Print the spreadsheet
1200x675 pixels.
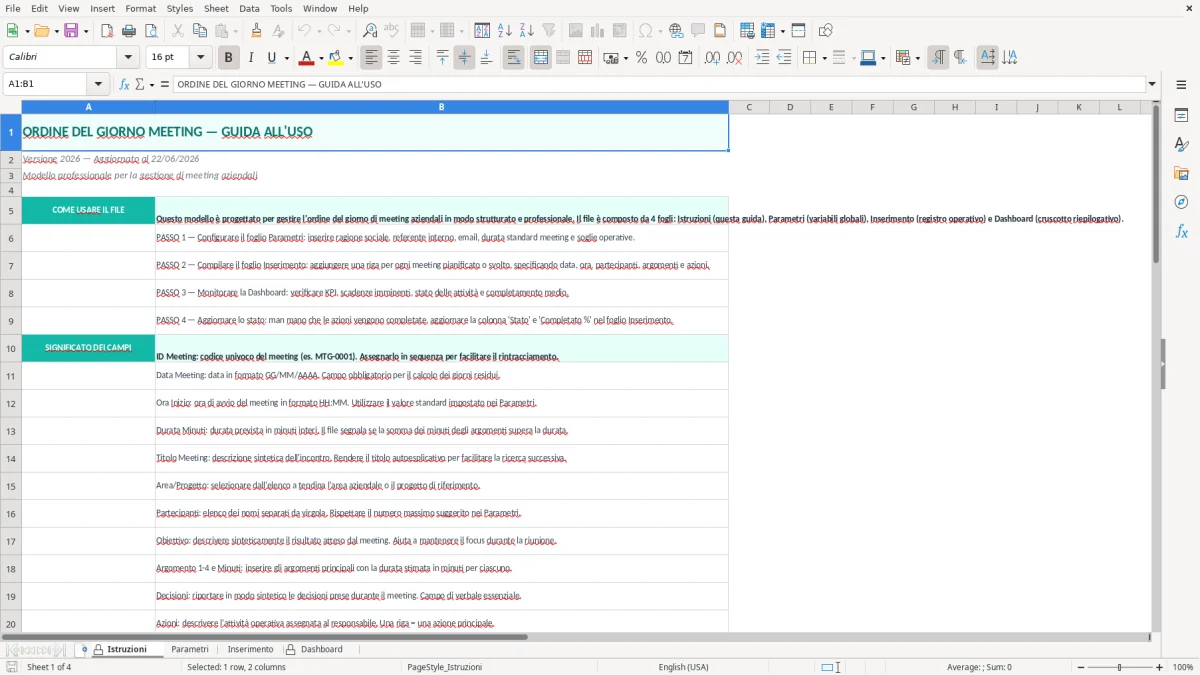(x=129, y=31)
